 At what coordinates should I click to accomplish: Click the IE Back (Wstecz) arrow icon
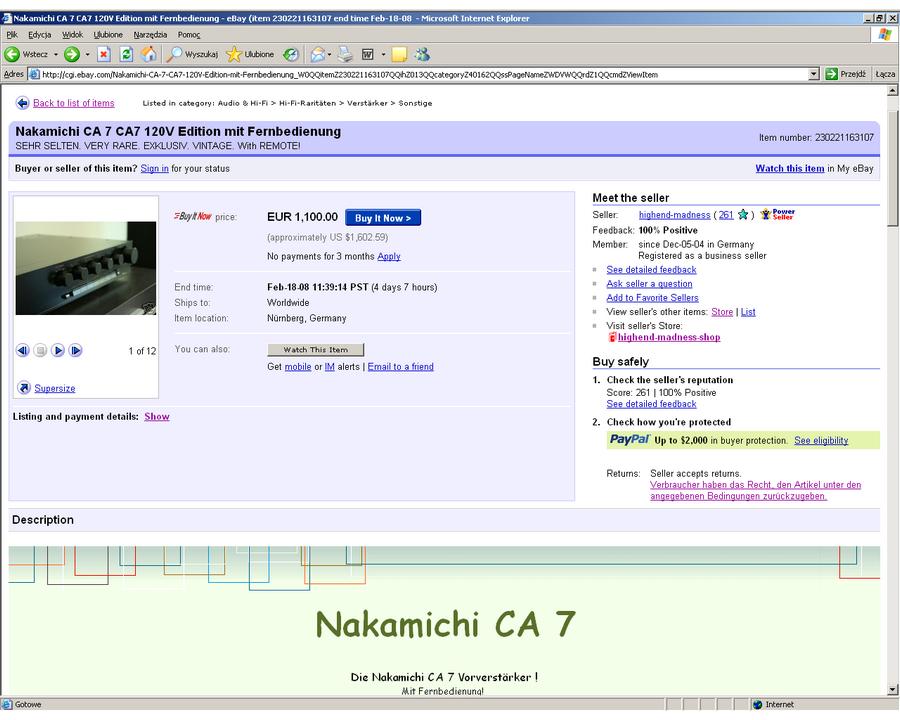[11, 55]
